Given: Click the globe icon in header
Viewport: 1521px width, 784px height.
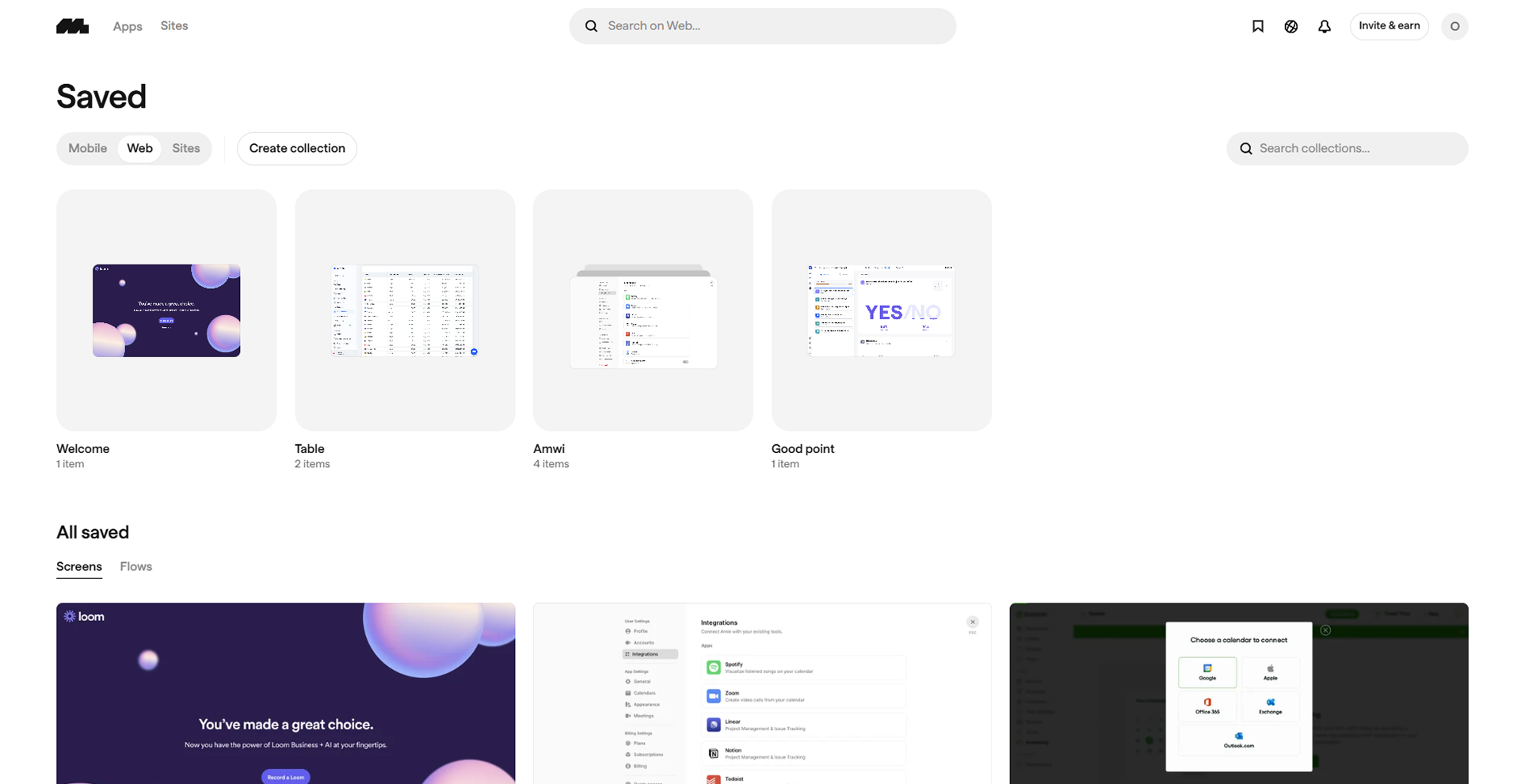Looking at the screenshot, I should (x=1290, y=26).
